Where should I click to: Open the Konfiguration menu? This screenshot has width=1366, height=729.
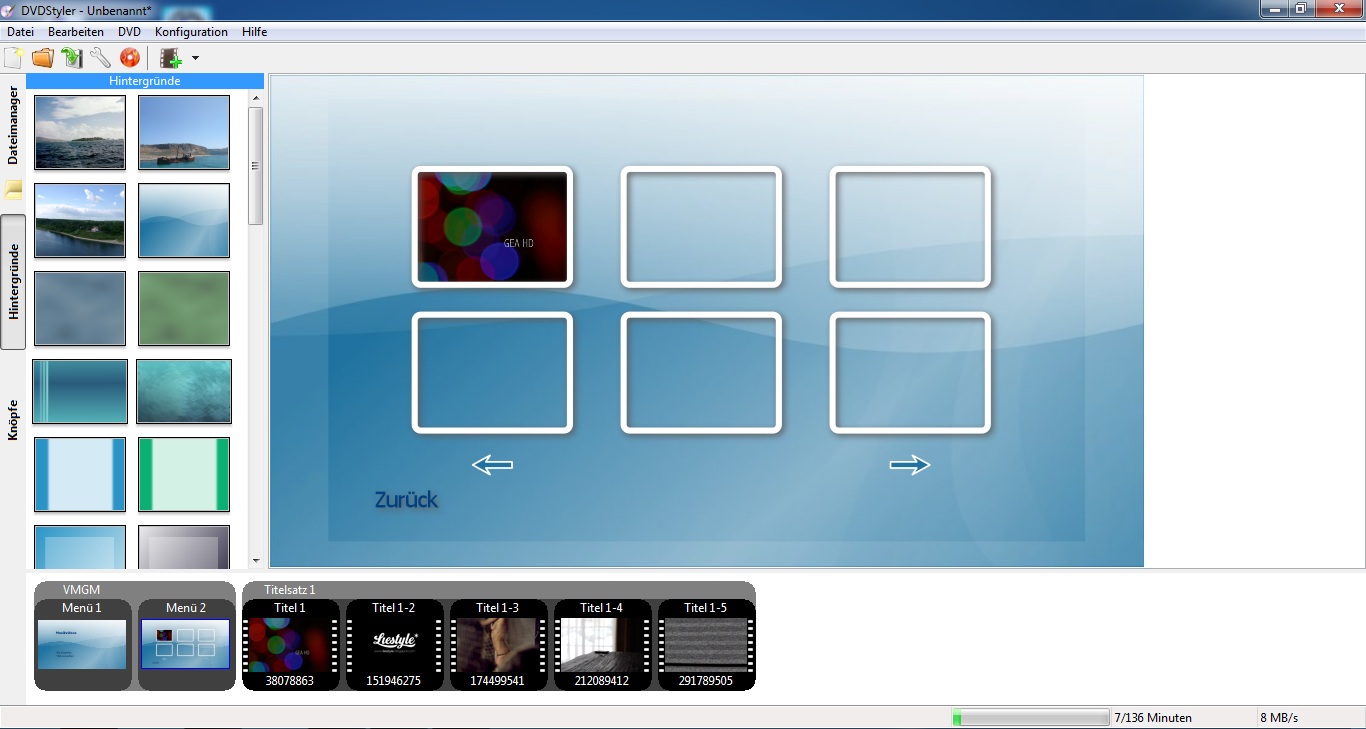tap(191, 32)
